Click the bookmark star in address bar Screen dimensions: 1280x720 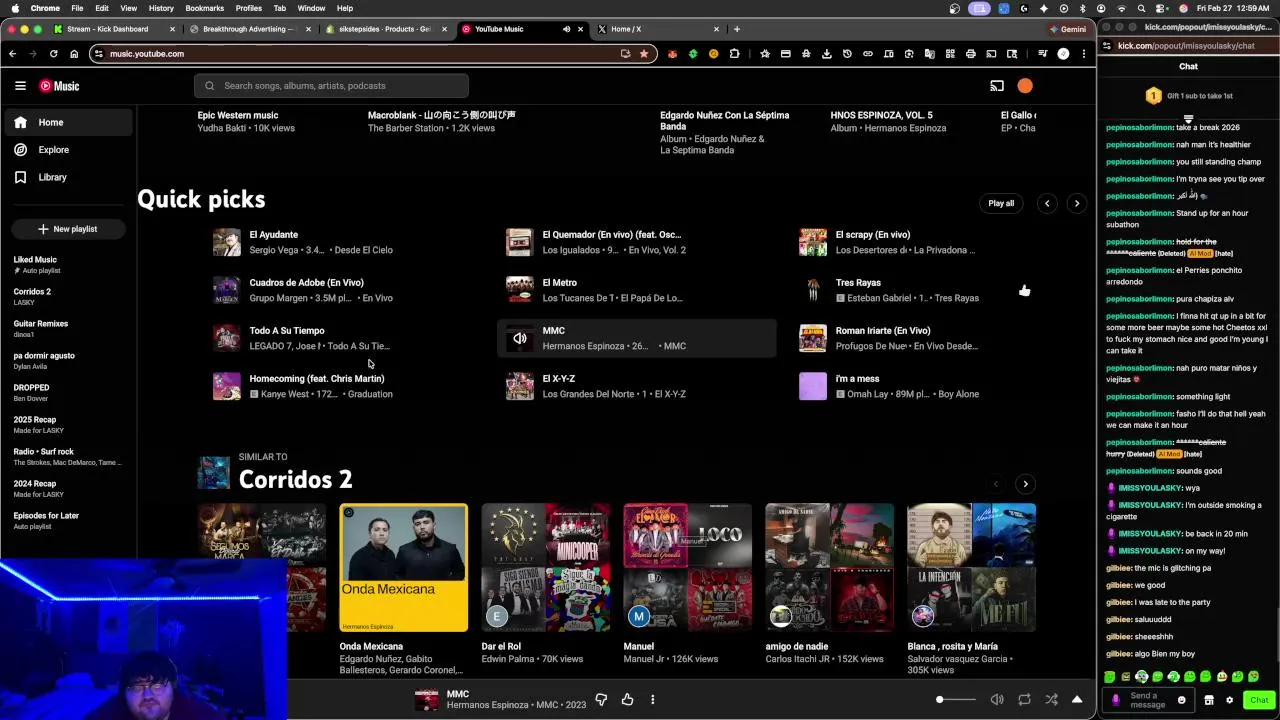(x=644, y=54)
